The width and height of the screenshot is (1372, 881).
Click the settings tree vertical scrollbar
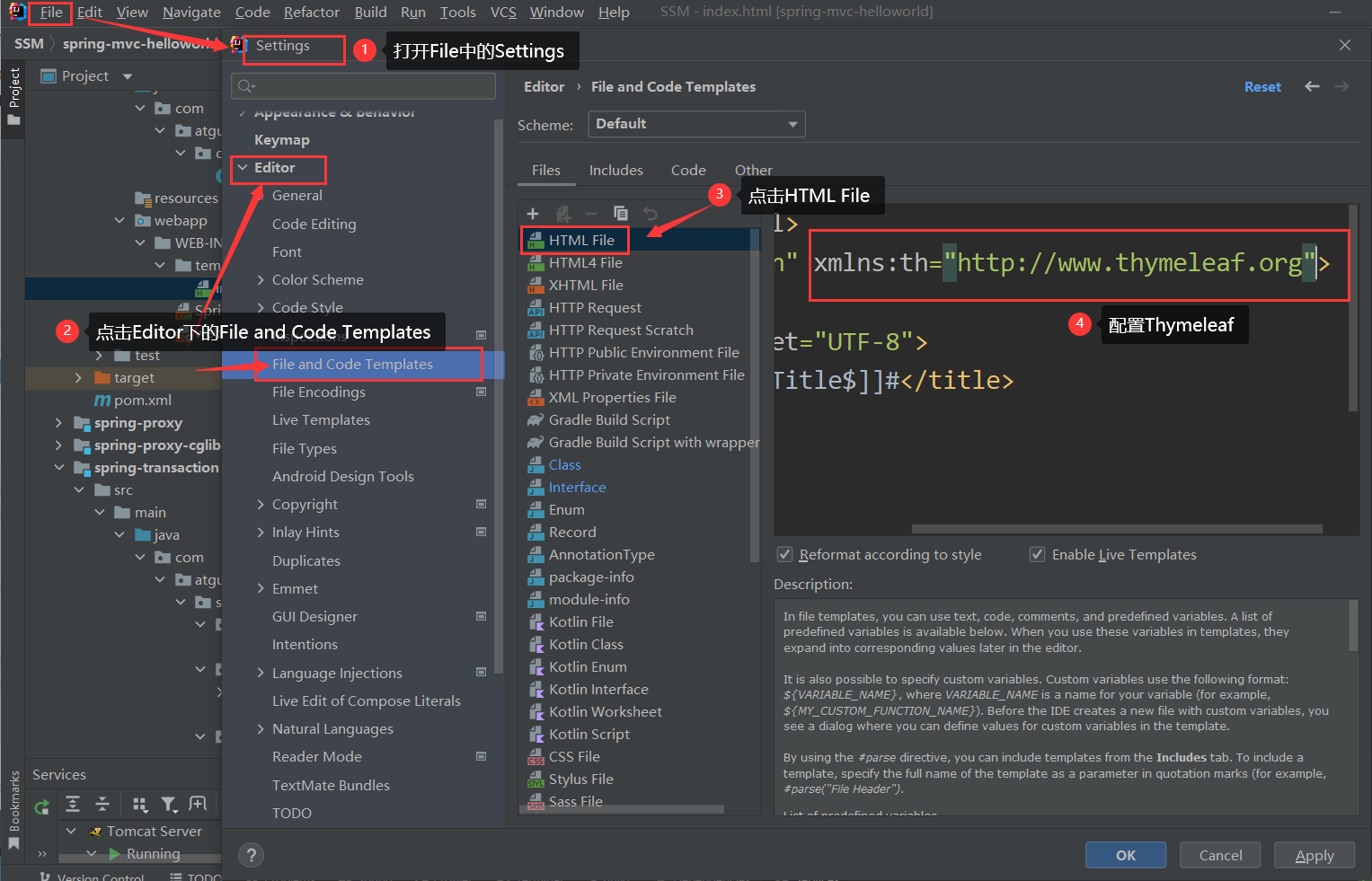(x=499, y=395)
